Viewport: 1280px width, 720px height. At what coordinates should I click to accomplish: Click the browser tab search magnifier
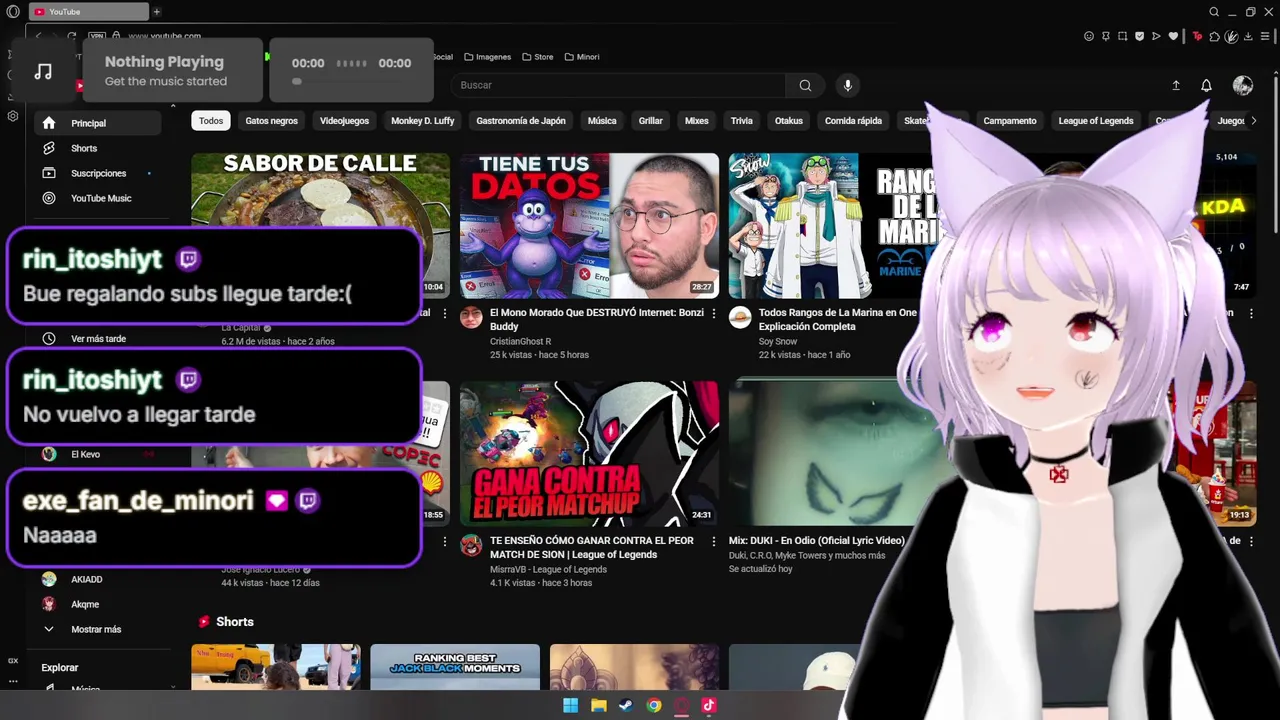tap(1214, 12)
